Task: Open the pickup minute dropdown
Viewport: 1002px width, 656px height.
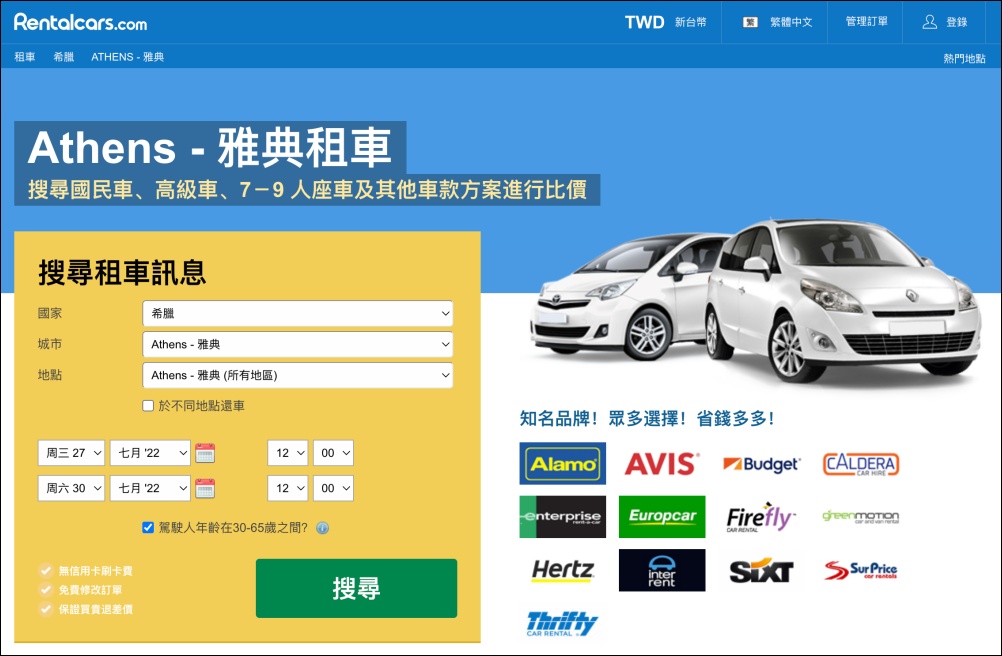Action: tap(334, 453)
